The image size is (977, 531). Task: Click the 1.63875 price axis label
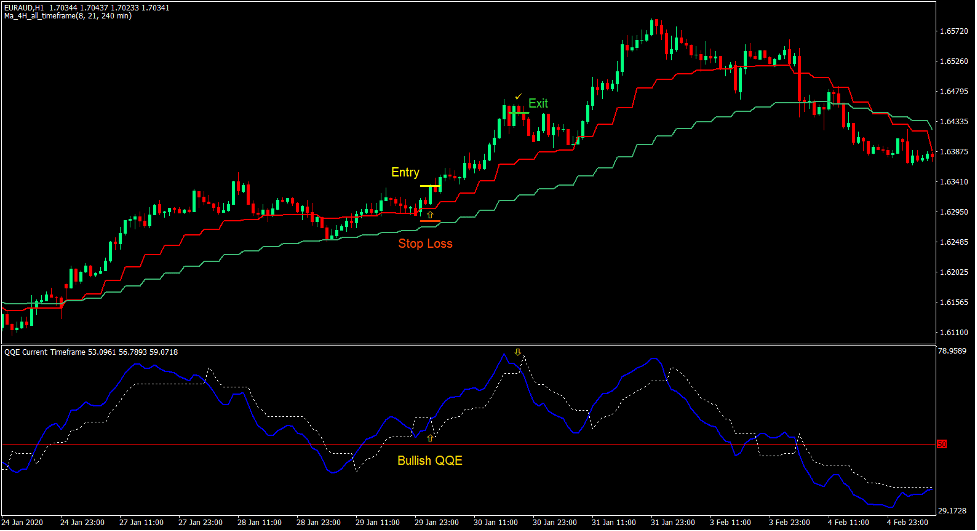[x=953, y=152]
